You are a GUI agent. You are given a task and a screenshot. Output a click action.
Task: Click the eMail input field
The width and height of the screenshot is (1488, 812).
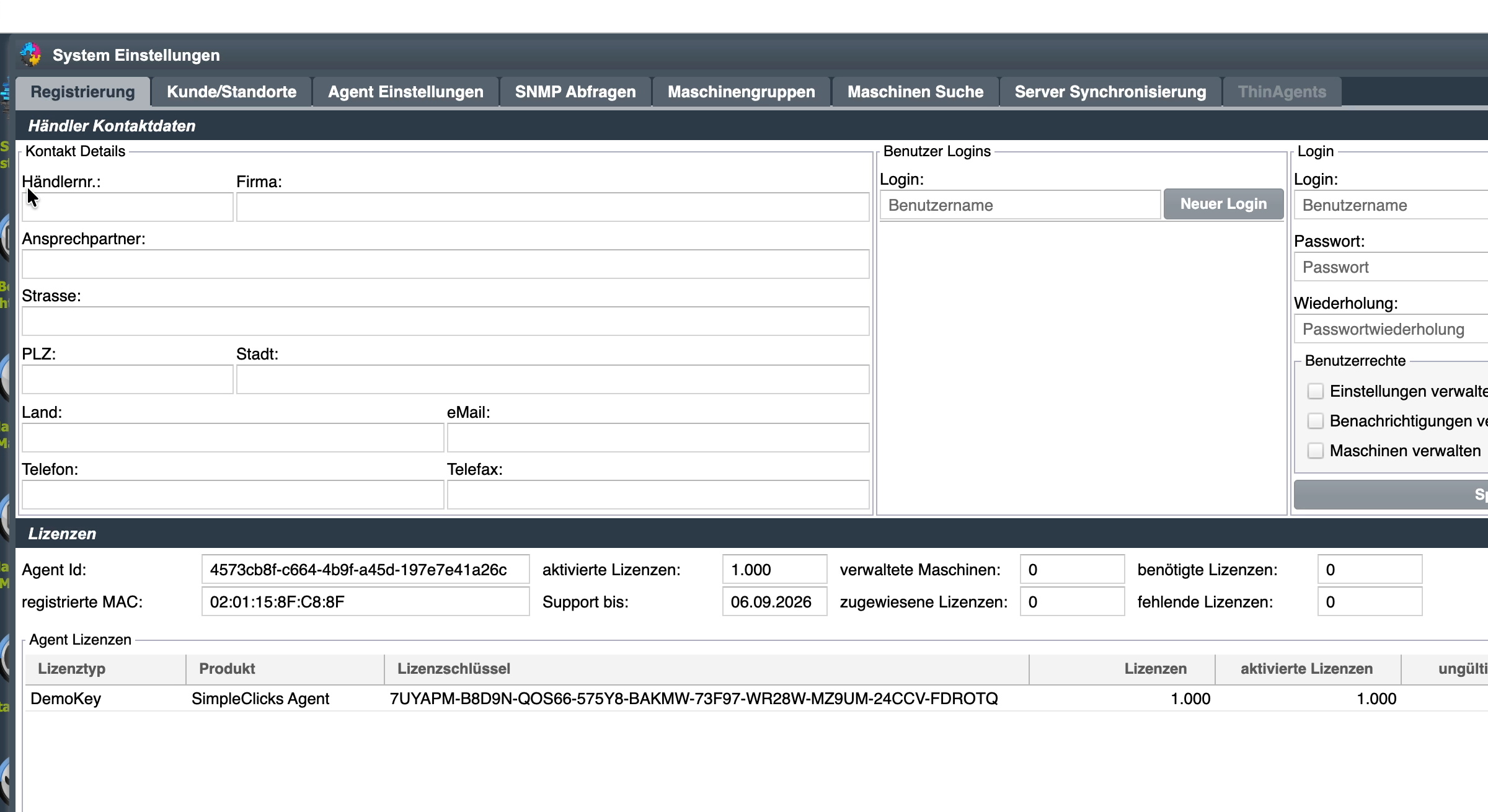tap(658, 438)
